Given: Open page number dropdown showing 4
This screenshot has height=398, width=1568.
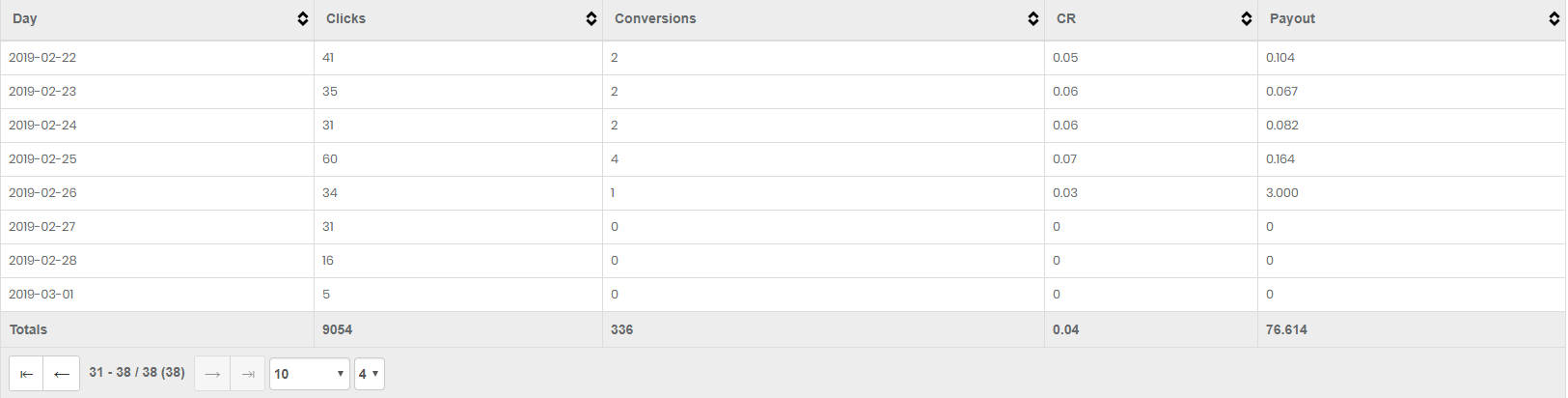Looking at the screenshot, I should (370, 374).
